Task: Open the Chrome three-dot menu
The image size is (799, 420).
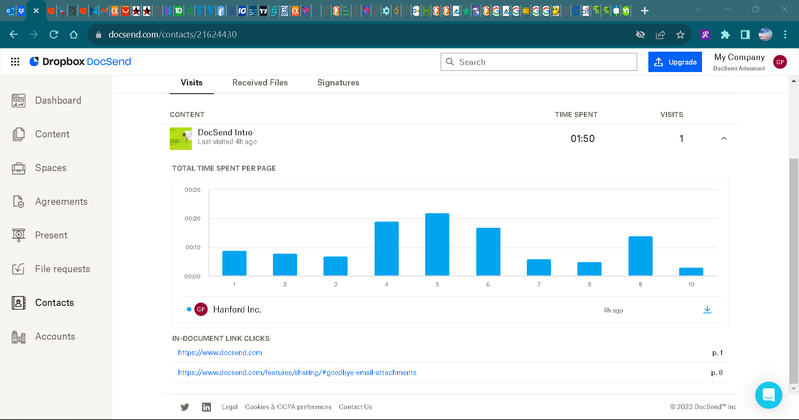Action: (x=785, y=35)
